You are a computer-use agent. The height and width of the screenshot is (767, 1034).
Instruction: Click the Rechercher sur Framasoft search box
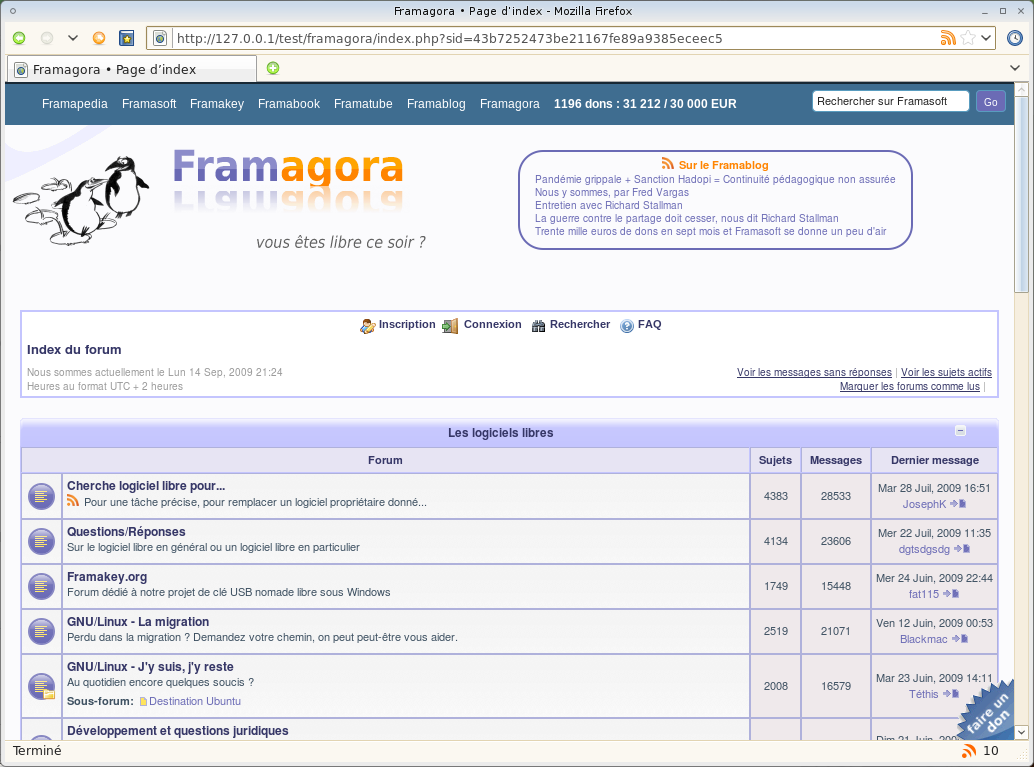(890, 101)
